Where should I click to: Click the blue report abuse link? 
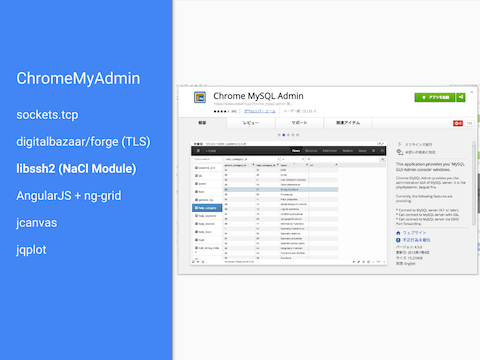coord(416,240)
